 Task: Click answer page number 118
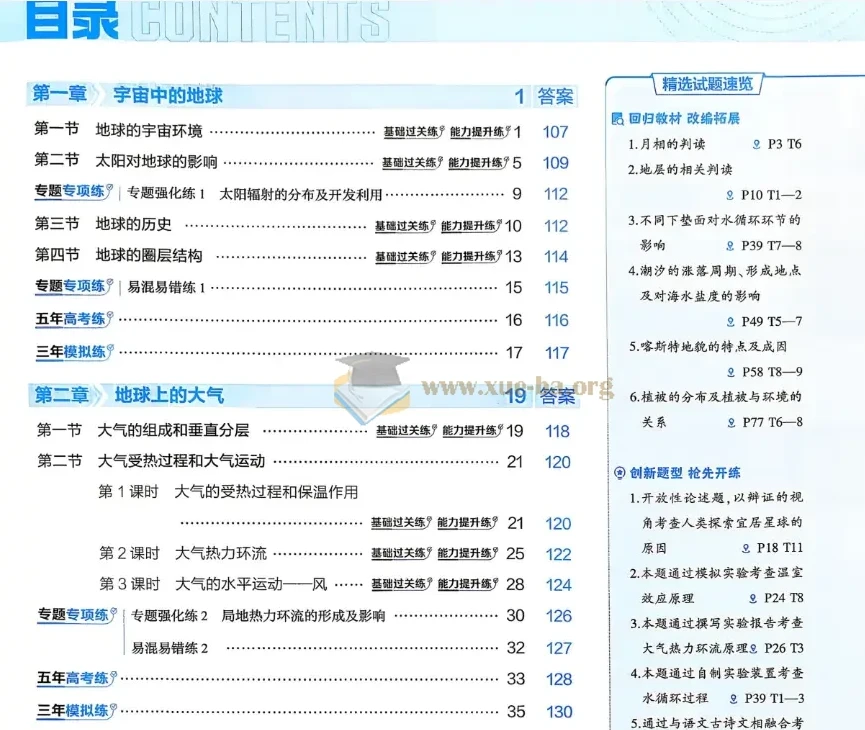coord(557,431)
